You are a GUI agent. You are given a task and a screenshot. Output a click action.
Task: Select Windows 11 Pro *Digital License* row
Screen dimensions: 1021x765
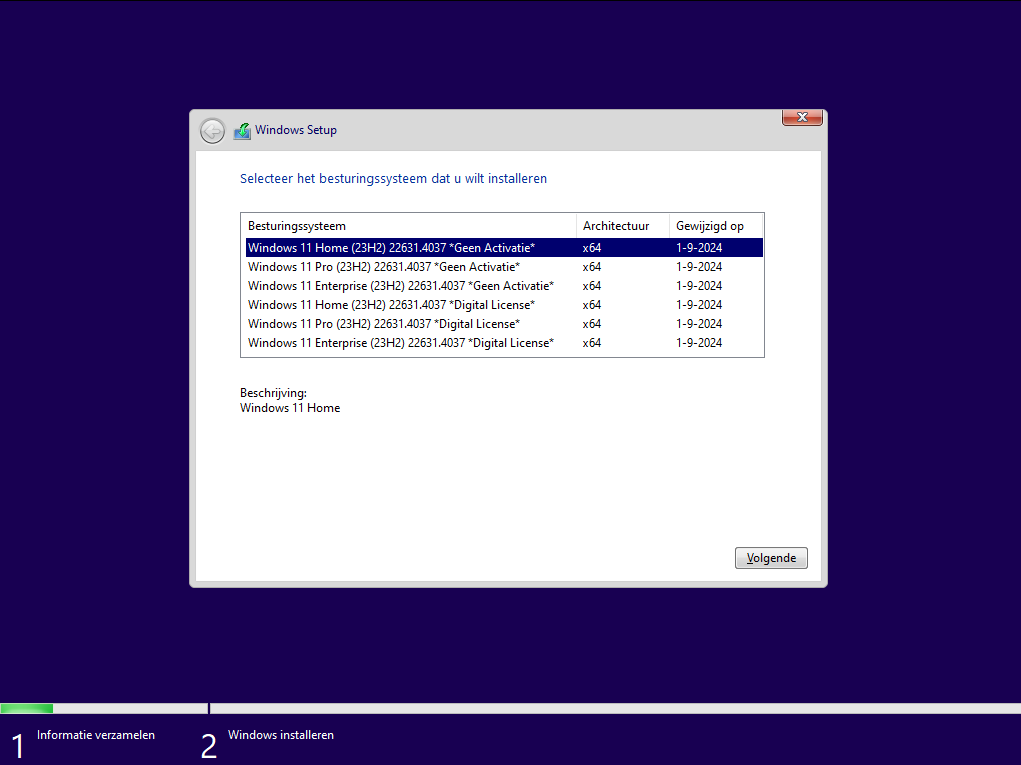click(x=504, y=324)
